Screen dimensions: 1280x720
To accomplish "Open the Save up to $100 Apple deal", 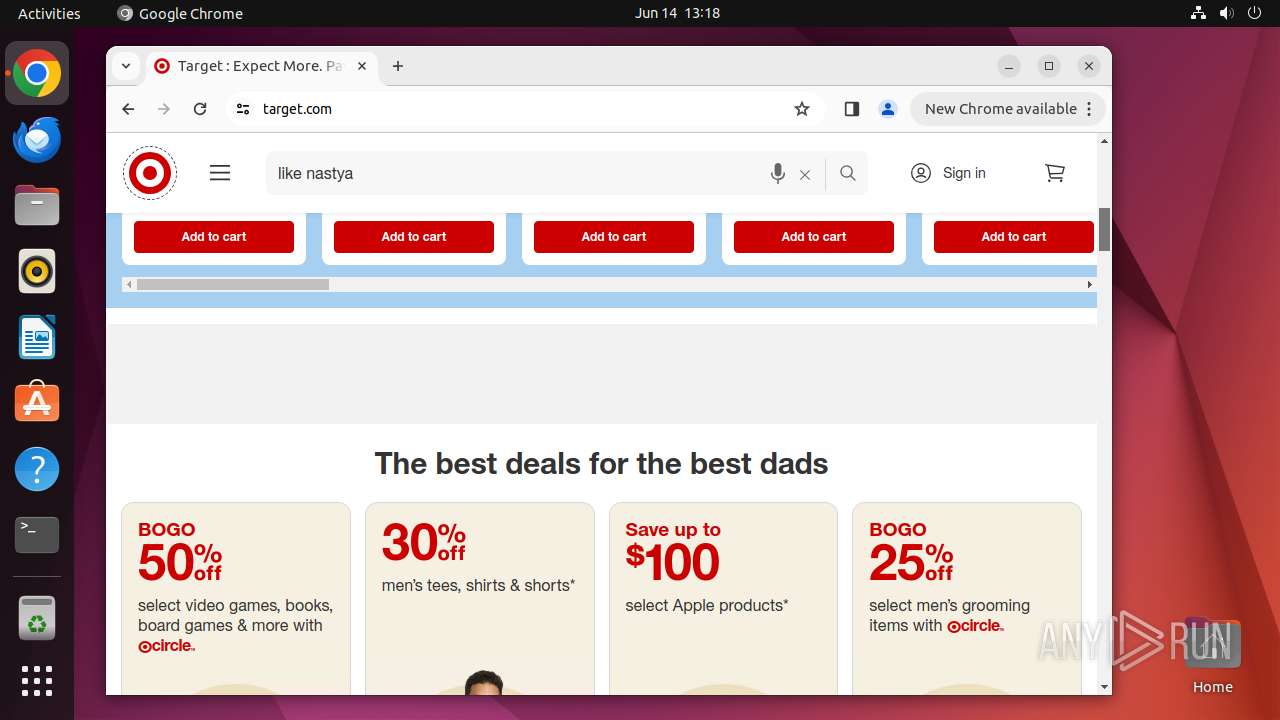I will pyautogui.click(x=723, y=598).
